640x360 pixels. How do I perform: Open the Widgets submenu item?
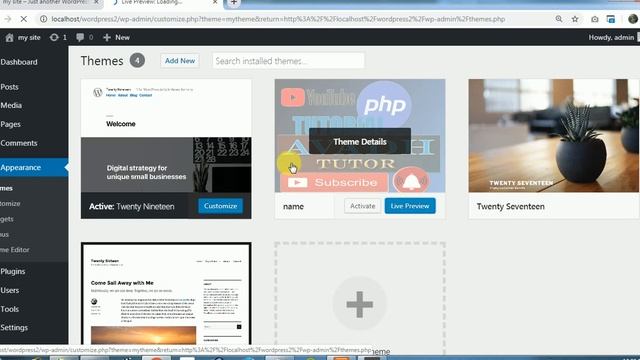(x=7, y=219)
